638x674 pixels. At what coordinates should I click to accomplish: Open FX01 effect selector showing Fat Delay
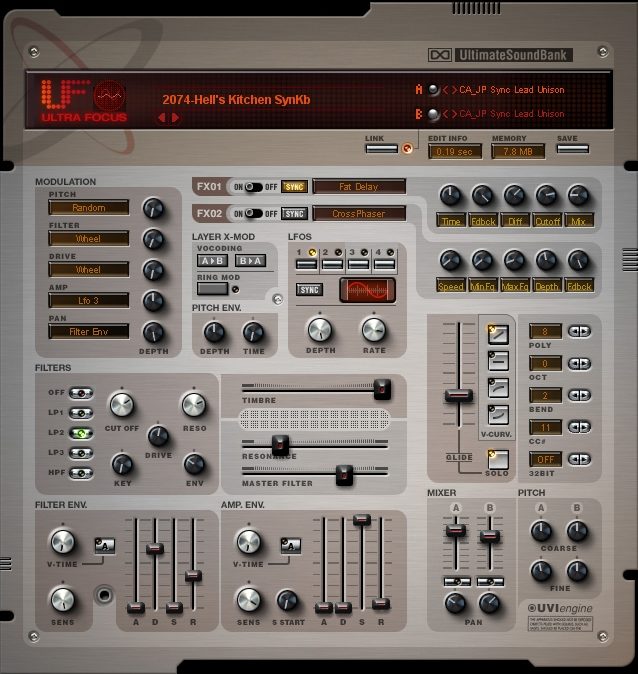point(359,187)
